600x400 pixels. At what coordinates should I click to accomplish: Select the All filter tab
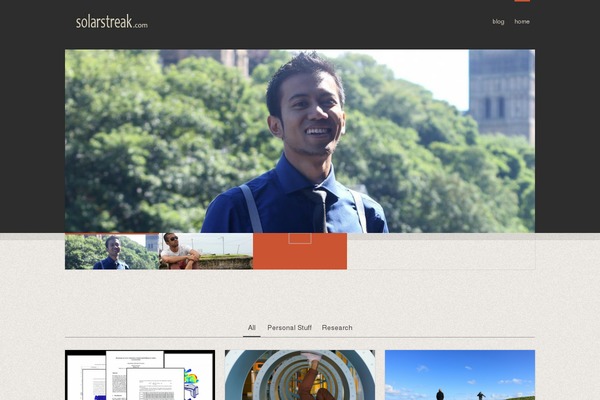click(x=251, y=328)
